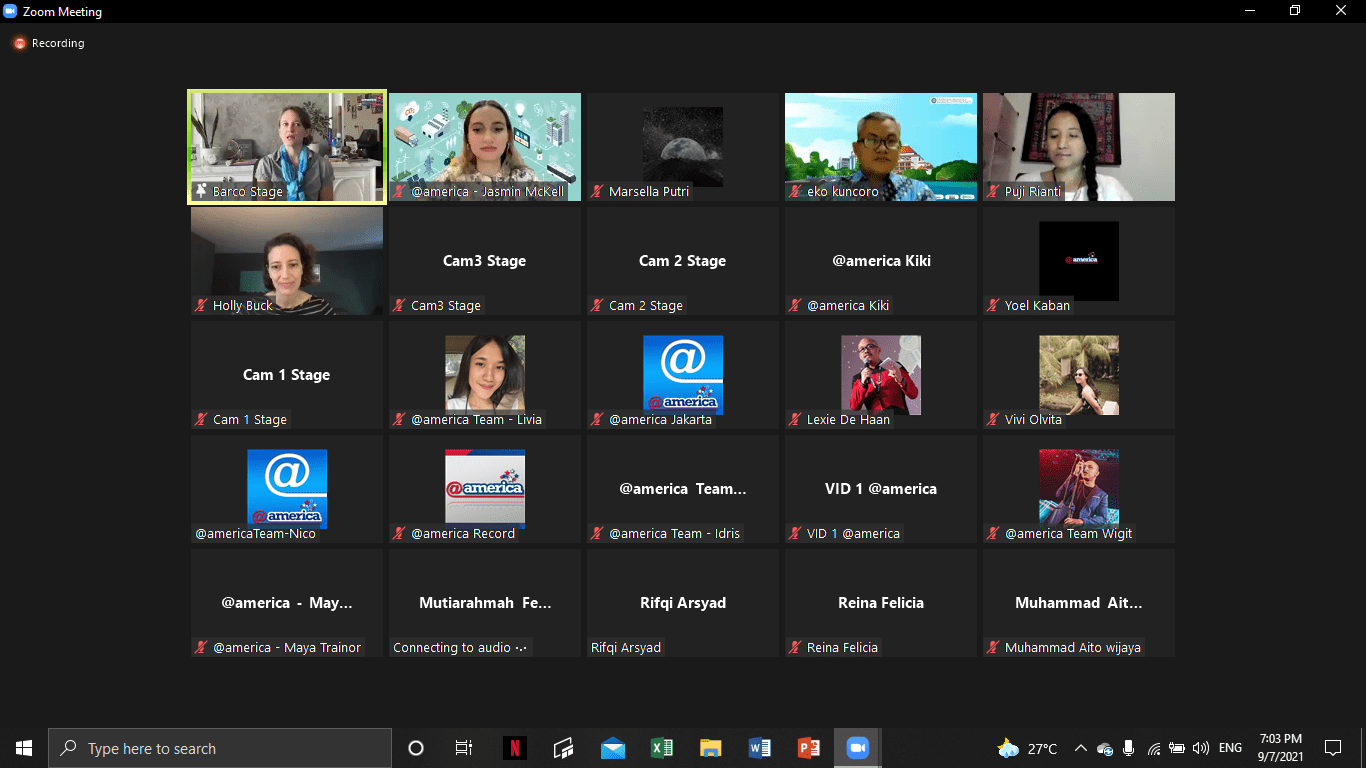The image size is (1366, 768).
Task: Click the @americaTeam-Nico logo avatar
Action: click(287, 489)
